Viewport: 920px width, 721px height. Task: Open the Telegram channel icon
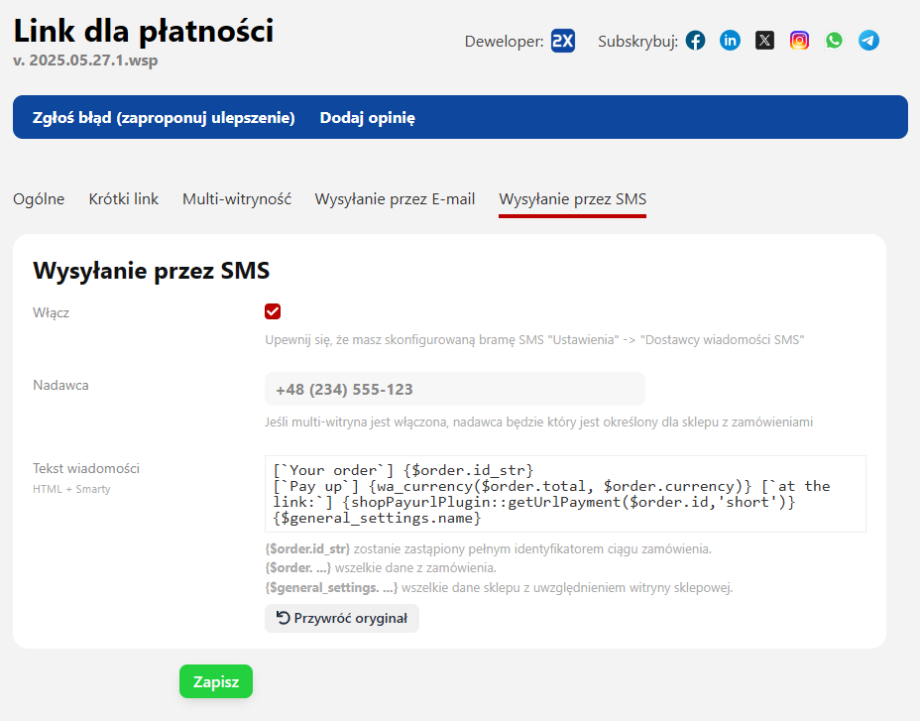coord(869,41)
